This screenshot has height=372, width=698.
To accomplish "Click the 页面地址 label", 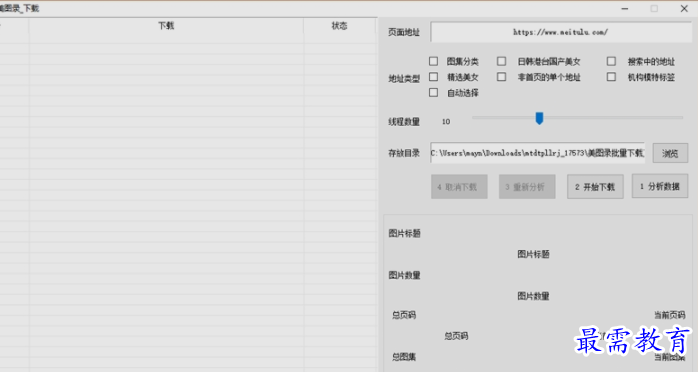I will (404, 32).
